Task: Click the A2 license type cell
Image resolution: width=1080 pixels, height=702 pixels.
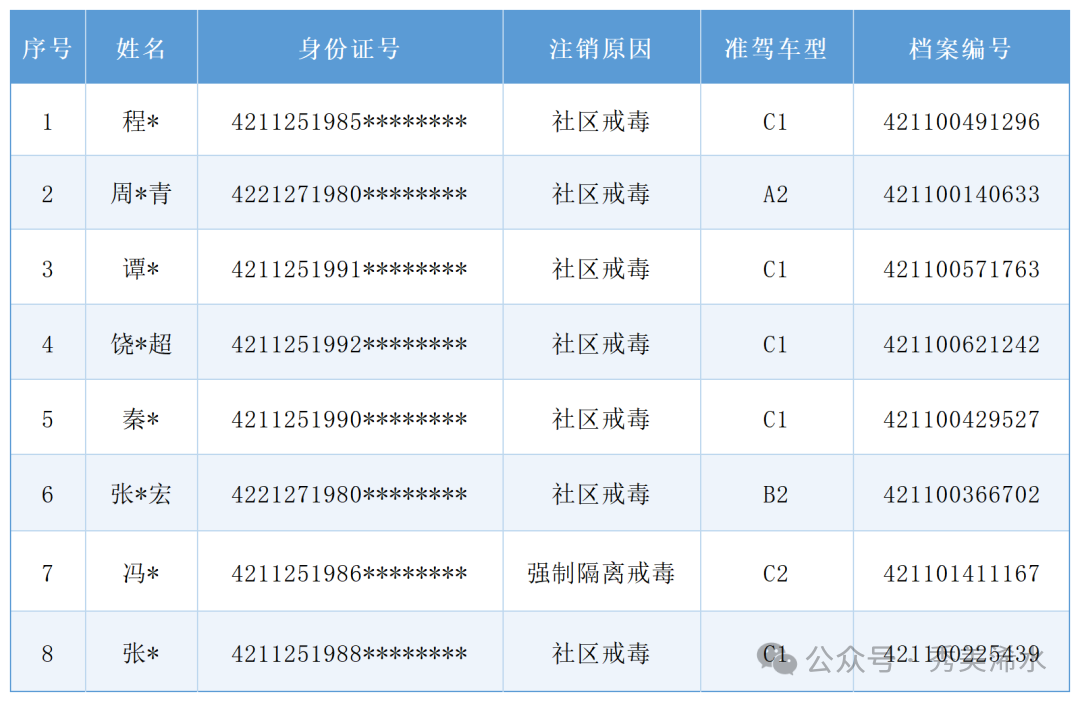Action: click(x=776, y=194)
